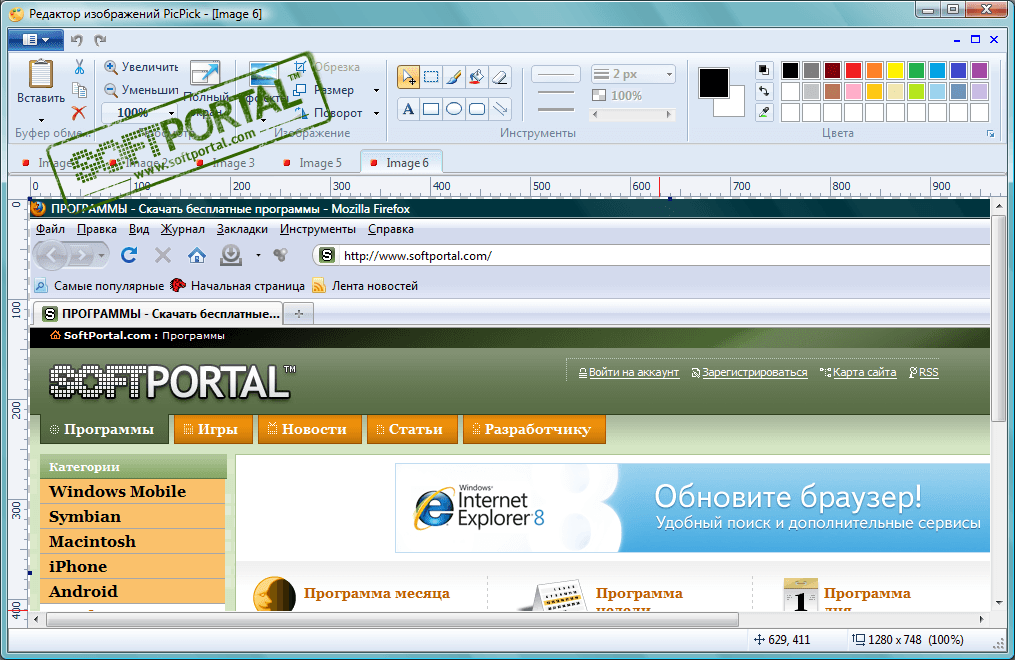This screenshot has width=1015, height=660.
Task: Select the eyedropper color picker
Action: (764, 113)
